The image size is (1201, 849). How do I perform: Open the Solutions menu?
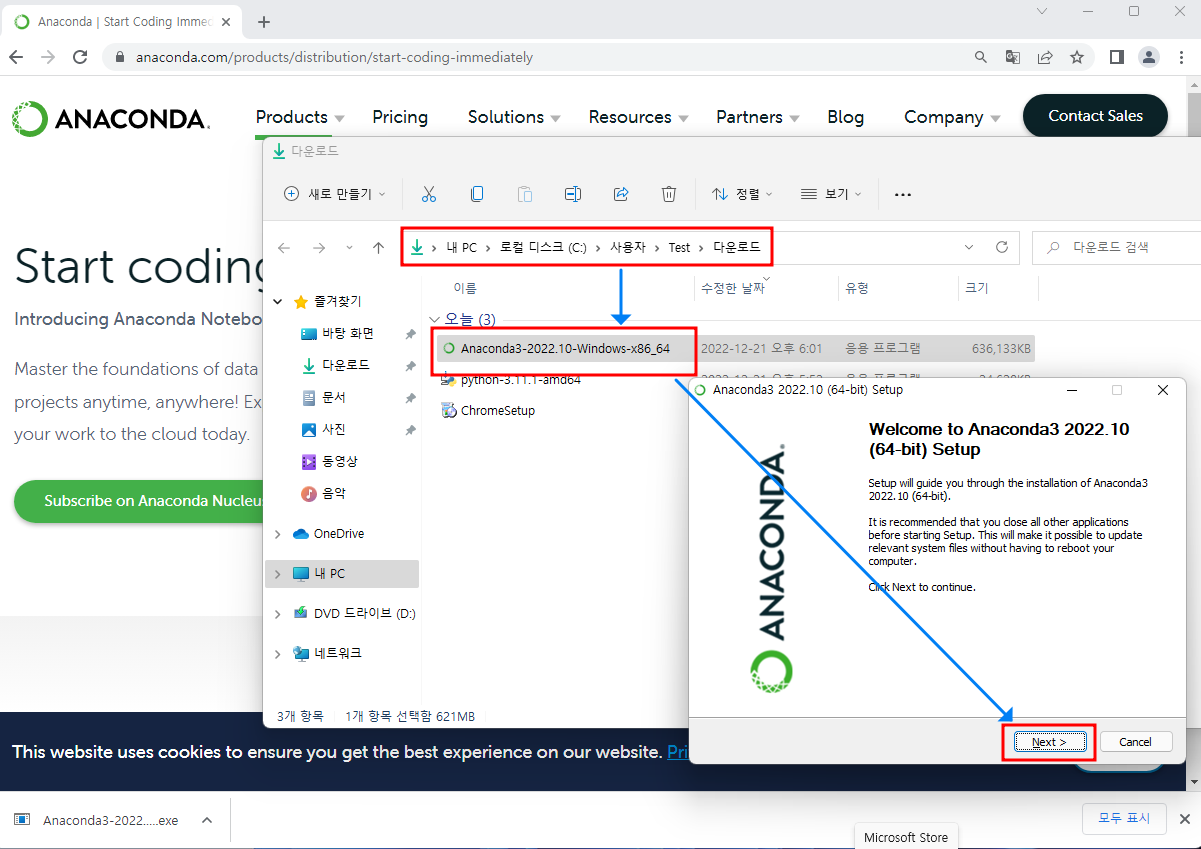(515, 117)
